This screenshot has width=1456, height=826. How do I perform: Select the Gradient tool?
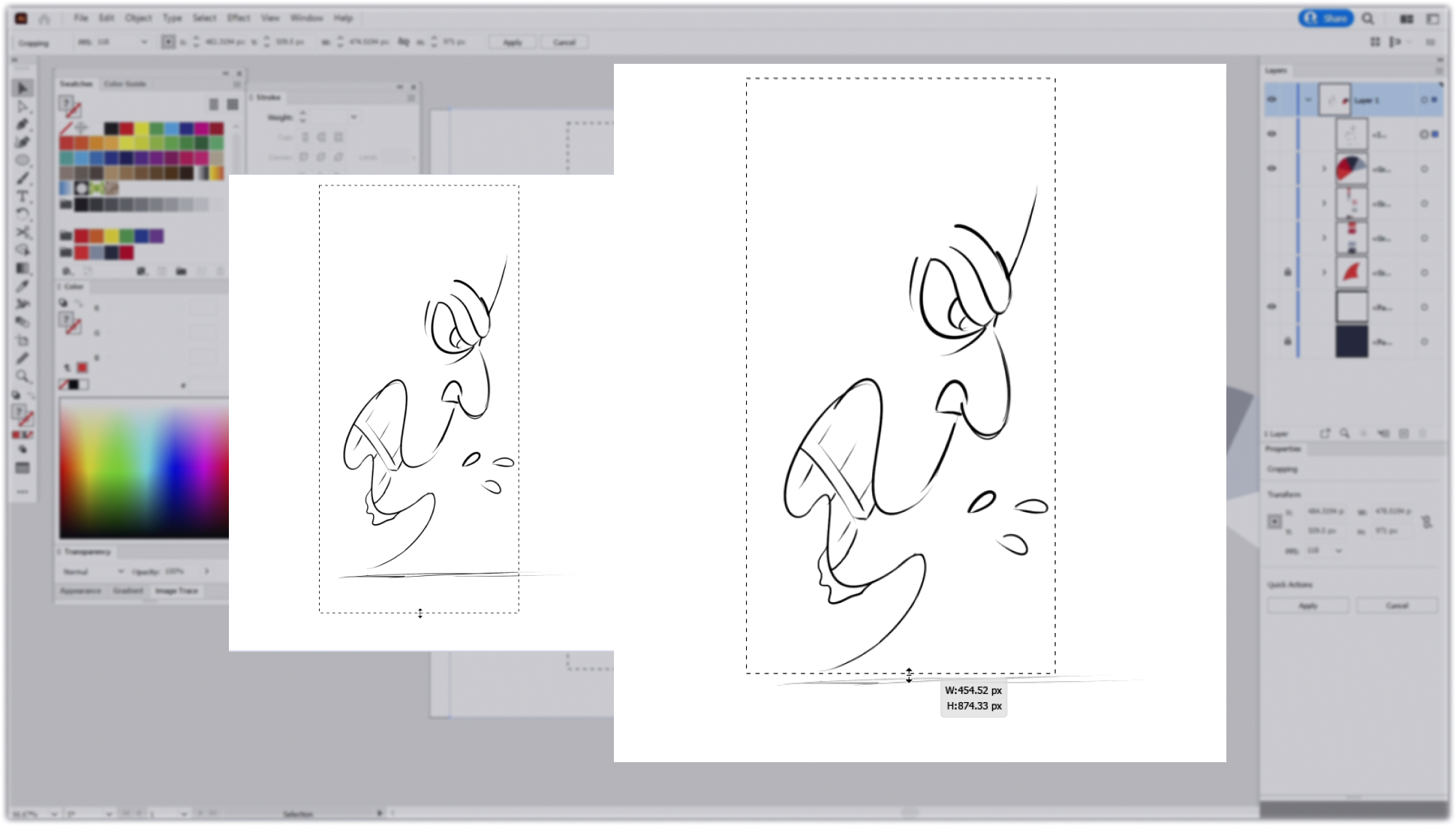click(x=23, y=269)
